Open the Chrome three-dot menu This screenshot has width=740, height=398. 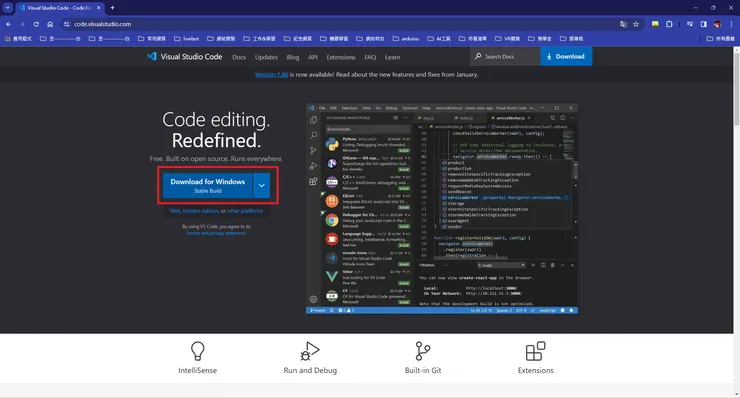732,24
